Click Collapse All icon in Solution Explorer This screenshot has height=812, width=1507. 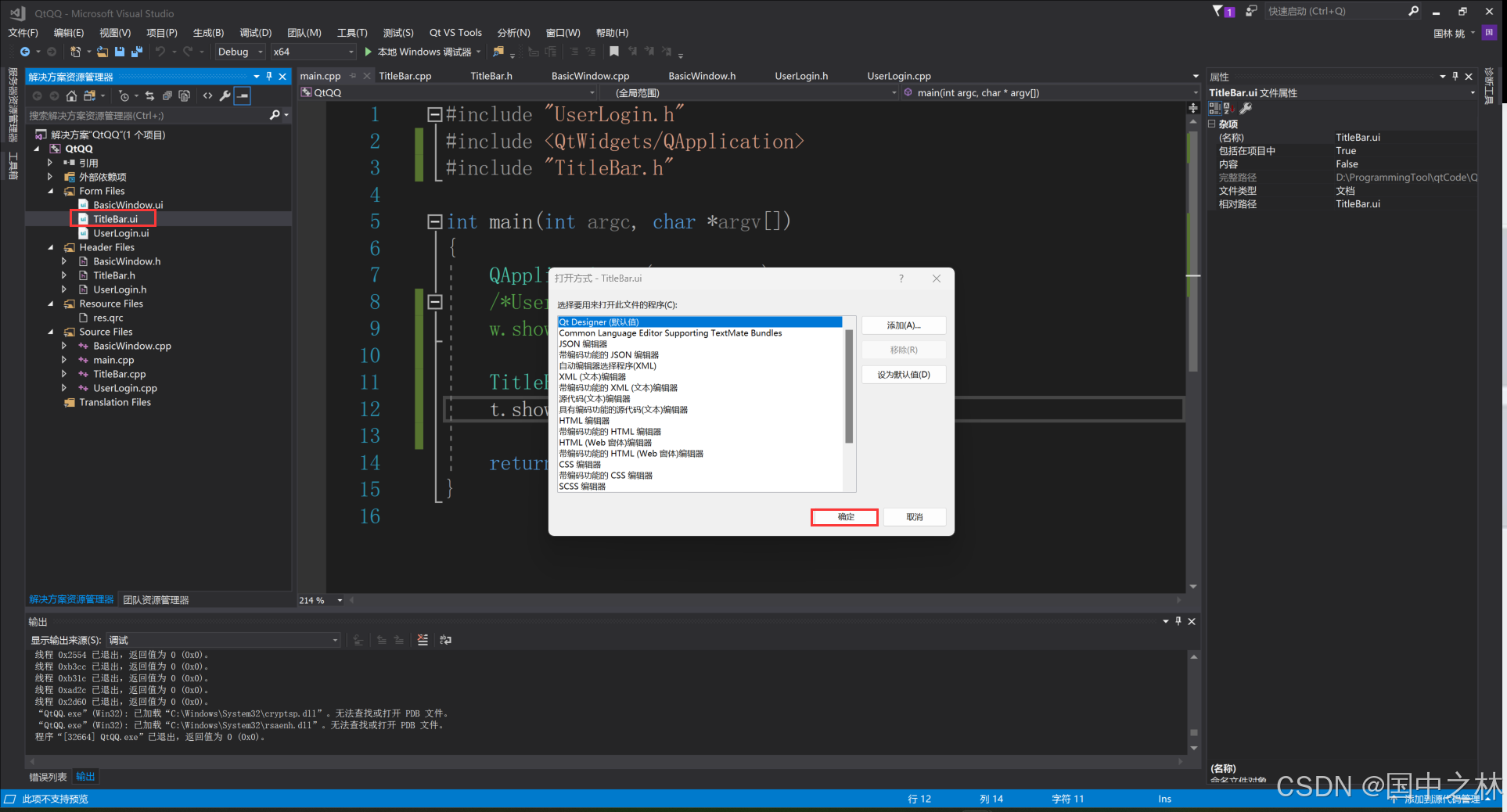point(167,95)
